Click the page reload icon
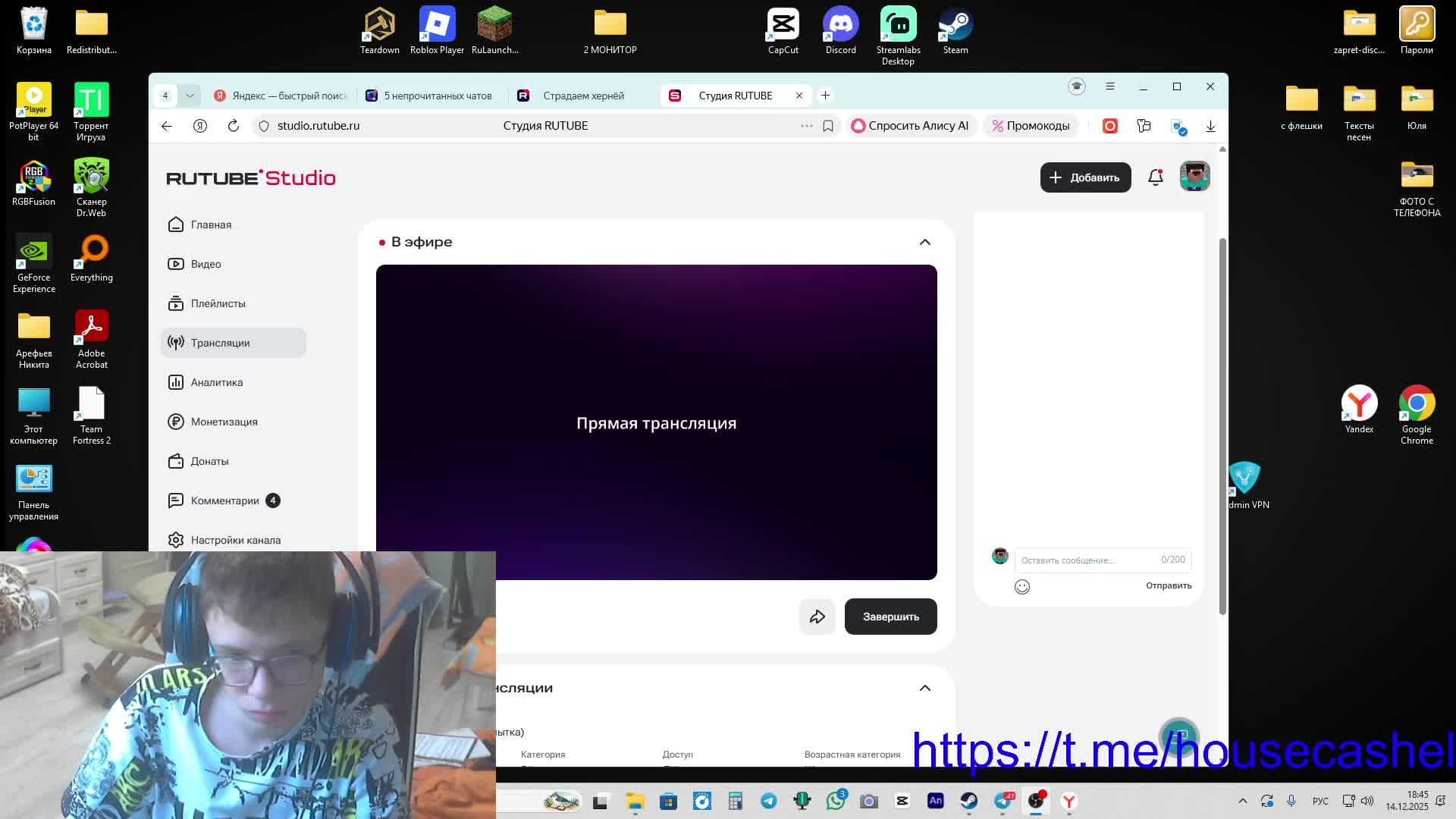Viewport: 1456px width, 819px height. point(234,126)
